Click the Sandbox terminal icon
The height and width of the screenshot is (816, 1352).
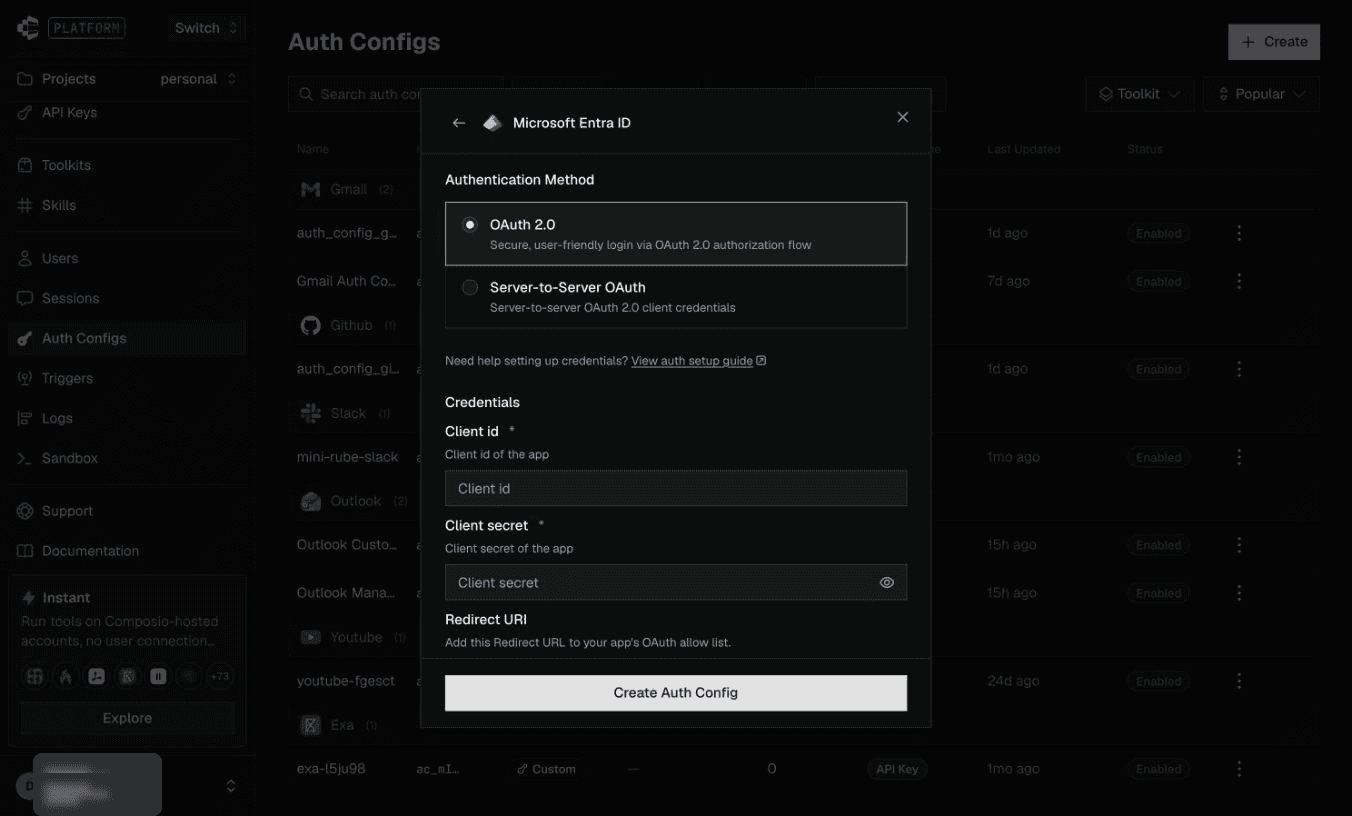25,458
